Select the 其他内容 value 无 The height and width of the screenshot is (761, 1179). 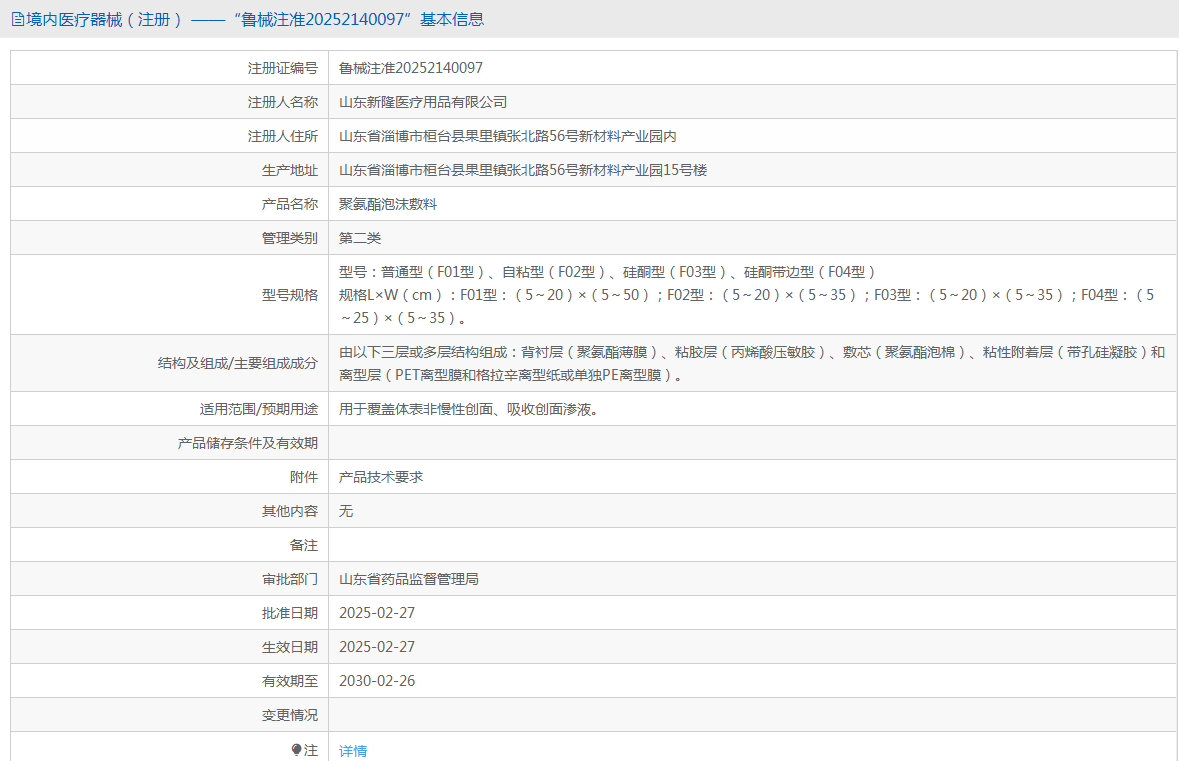coord(345,511)
